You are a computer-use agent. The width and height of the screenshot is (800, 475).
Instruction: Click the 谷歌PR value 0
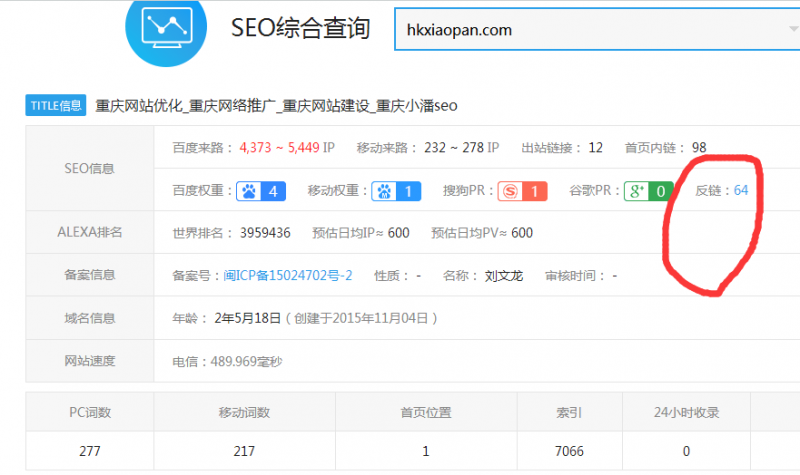tap(661, 191)
